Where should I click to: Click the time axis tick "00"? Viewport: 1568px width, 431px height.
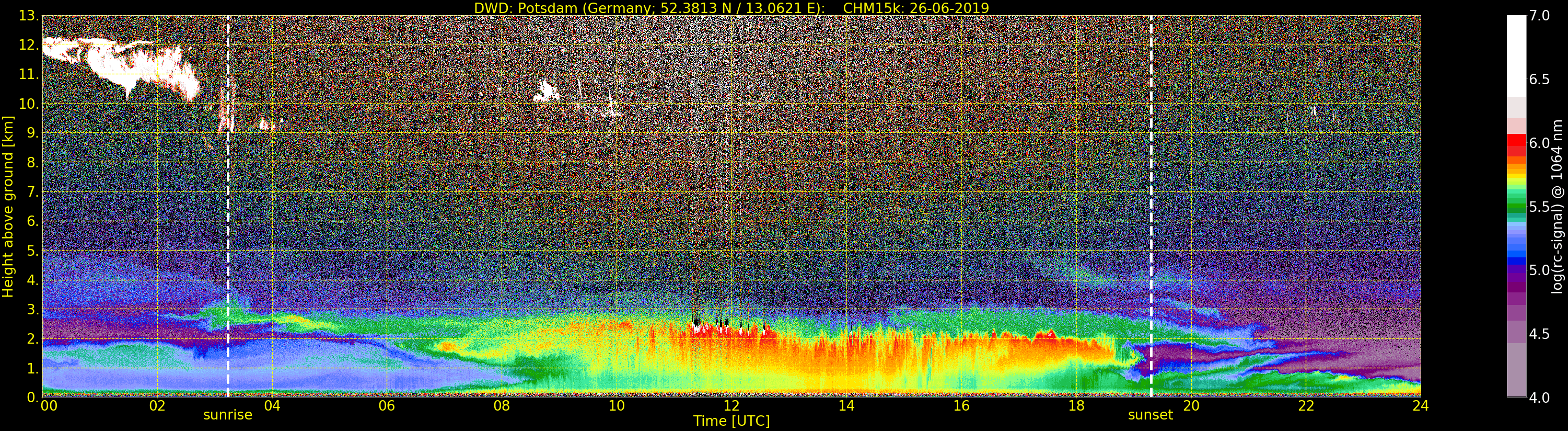click(x=49, y=406)
